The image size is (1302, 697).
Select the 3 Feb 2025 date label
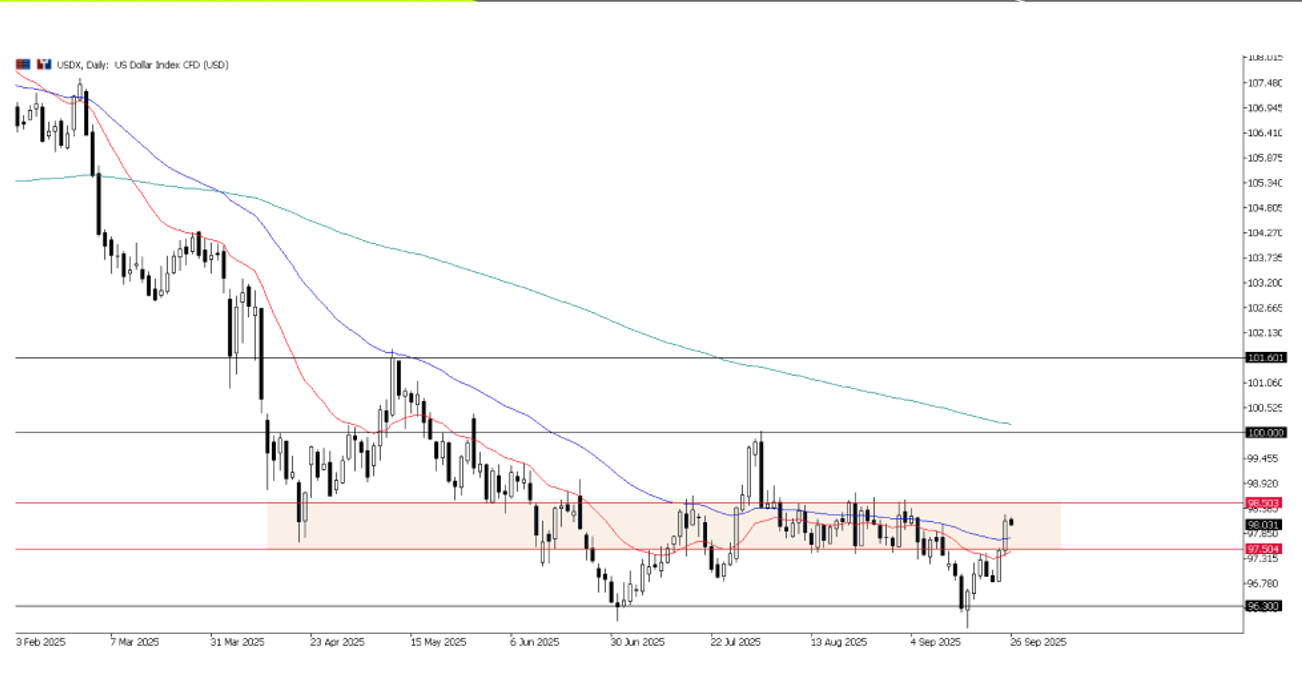pyautogui.click(x=41, y=643)
